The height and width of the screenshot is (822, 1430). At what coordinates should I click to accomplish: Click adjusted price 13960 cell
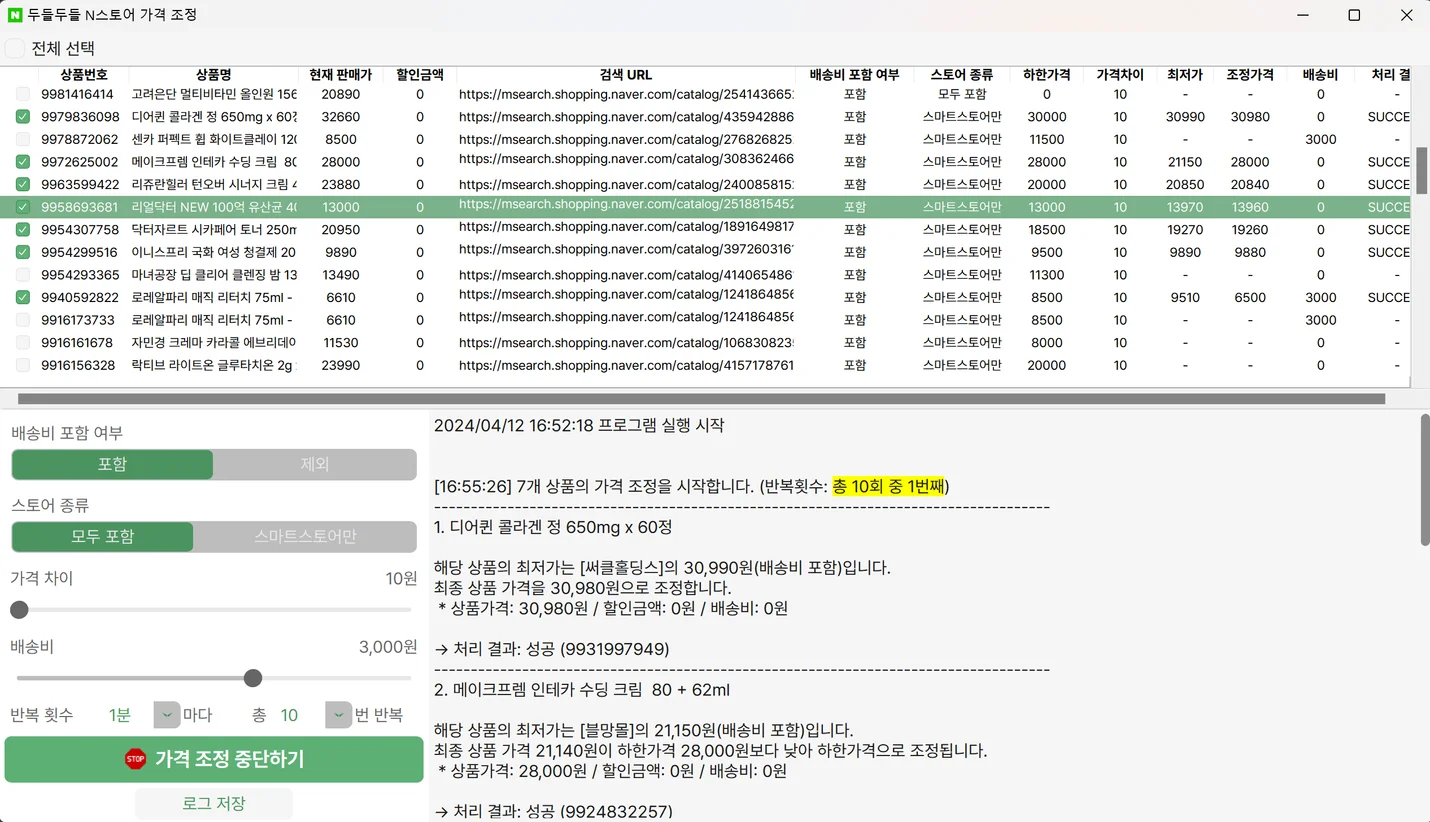(x=1250, y=207)
